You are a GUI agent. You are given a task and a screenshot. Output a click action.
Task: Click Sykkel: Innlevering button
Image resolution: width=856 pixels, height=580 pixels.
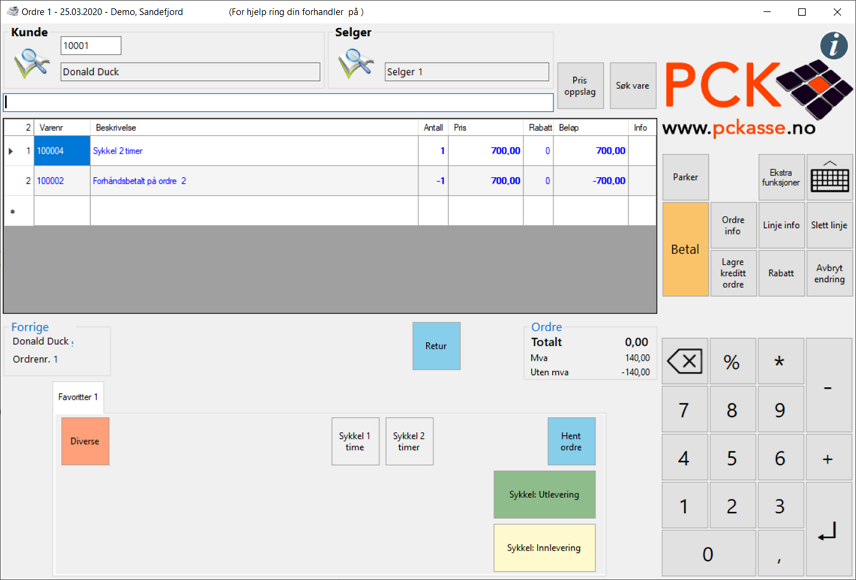(x=544, y=548)
